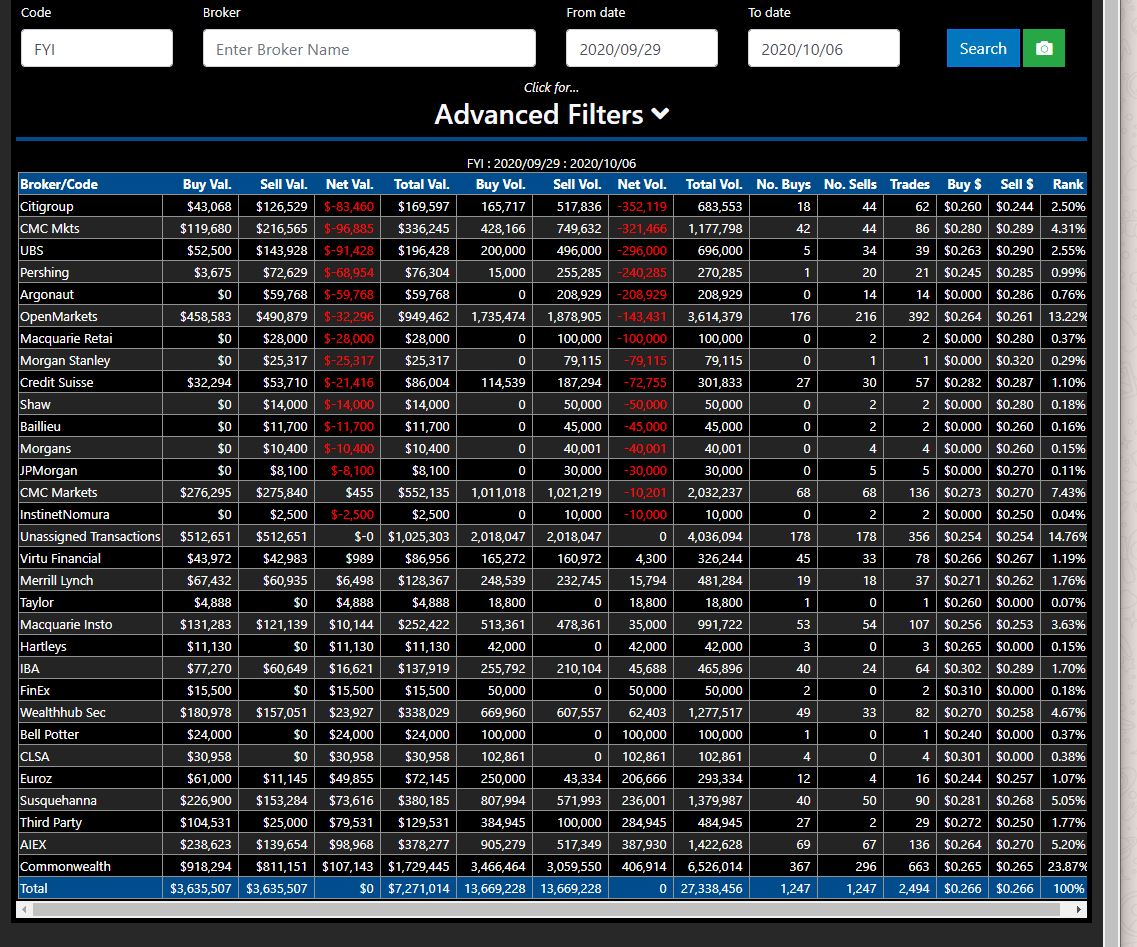1137x947 pixels.
Task: Open the To date field 2020/10/06
Action: click(x=824, y=49)
